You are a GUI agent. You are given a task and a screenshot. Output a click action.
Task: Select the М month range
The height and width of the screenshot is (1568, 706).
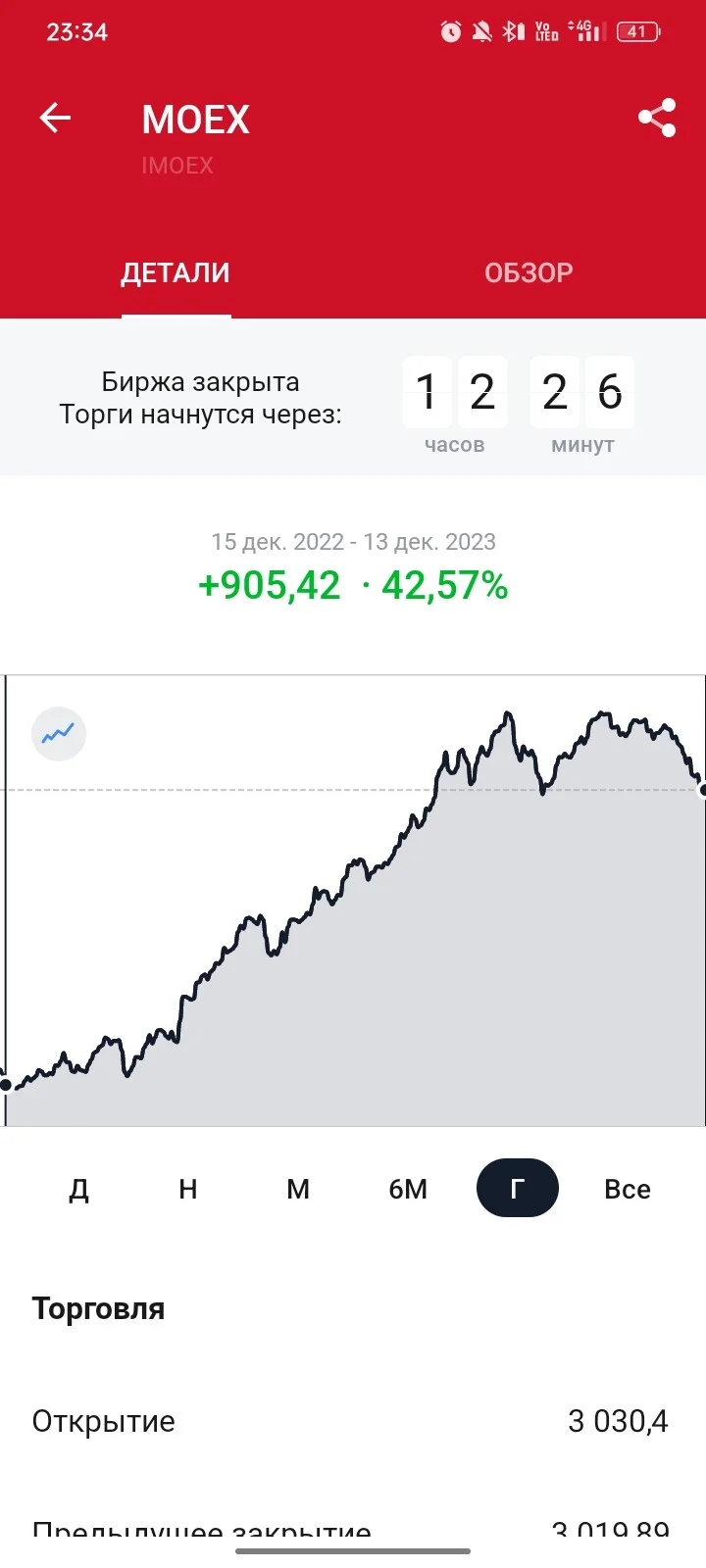point(298,1189)
